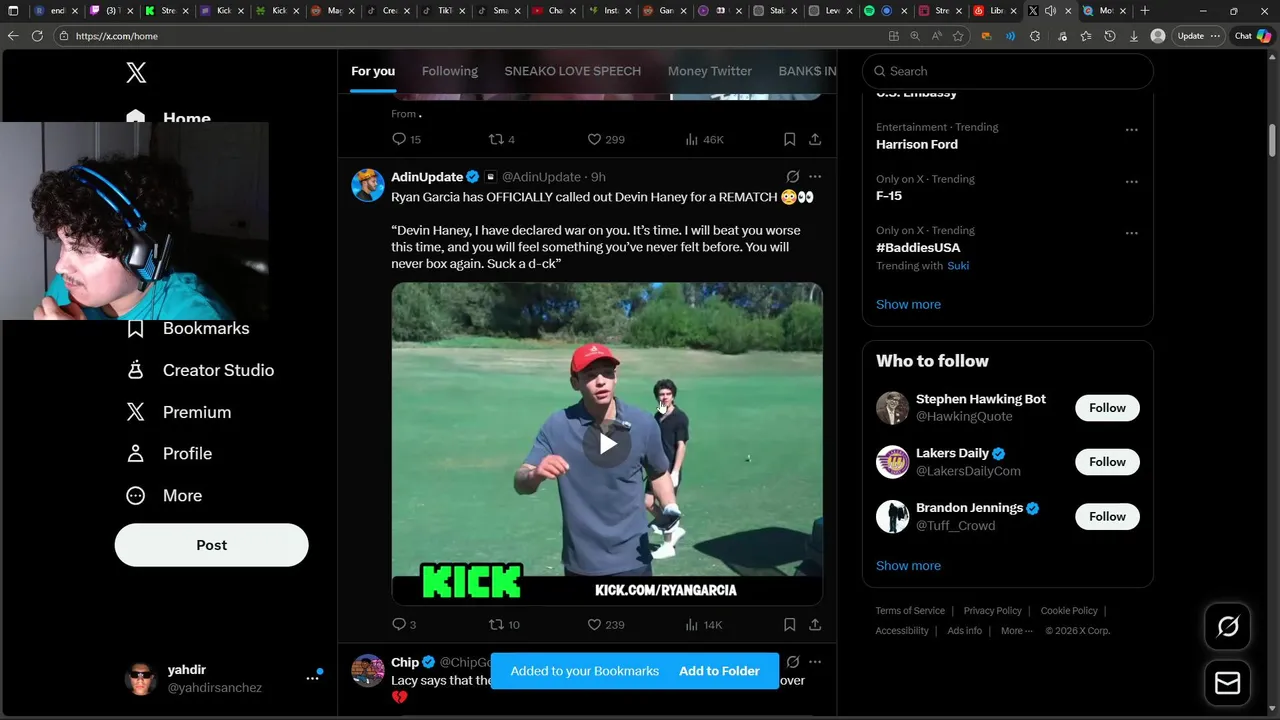Repost the AdinUpdate post
The width and height of the screenshot is (1280, 720).
click(504, 624)
